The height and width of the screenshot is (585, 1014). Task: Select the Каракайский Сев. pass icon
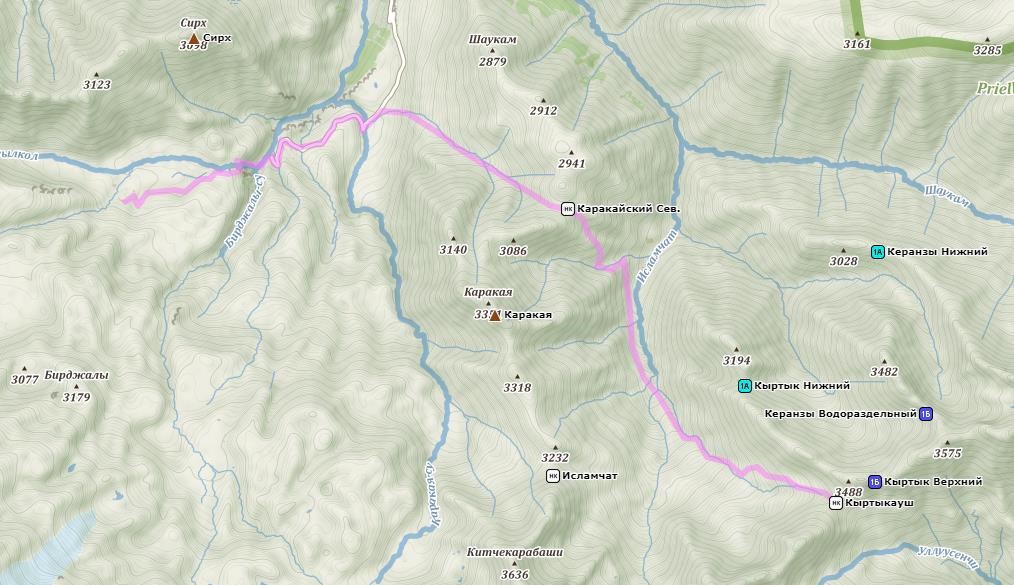coord(567,209)
